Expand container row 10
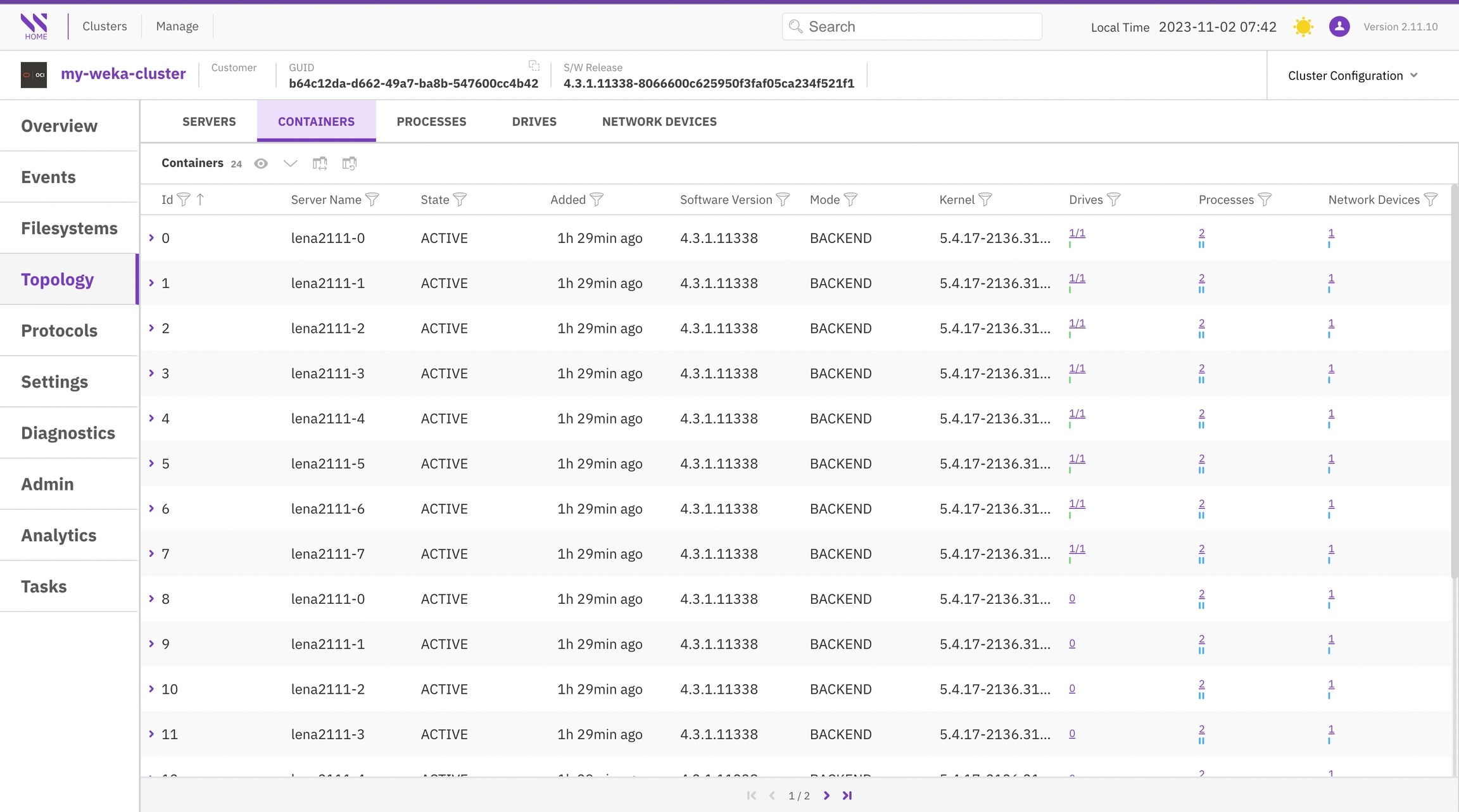This screenshot has height=812, width=1459. click(151, 689)
